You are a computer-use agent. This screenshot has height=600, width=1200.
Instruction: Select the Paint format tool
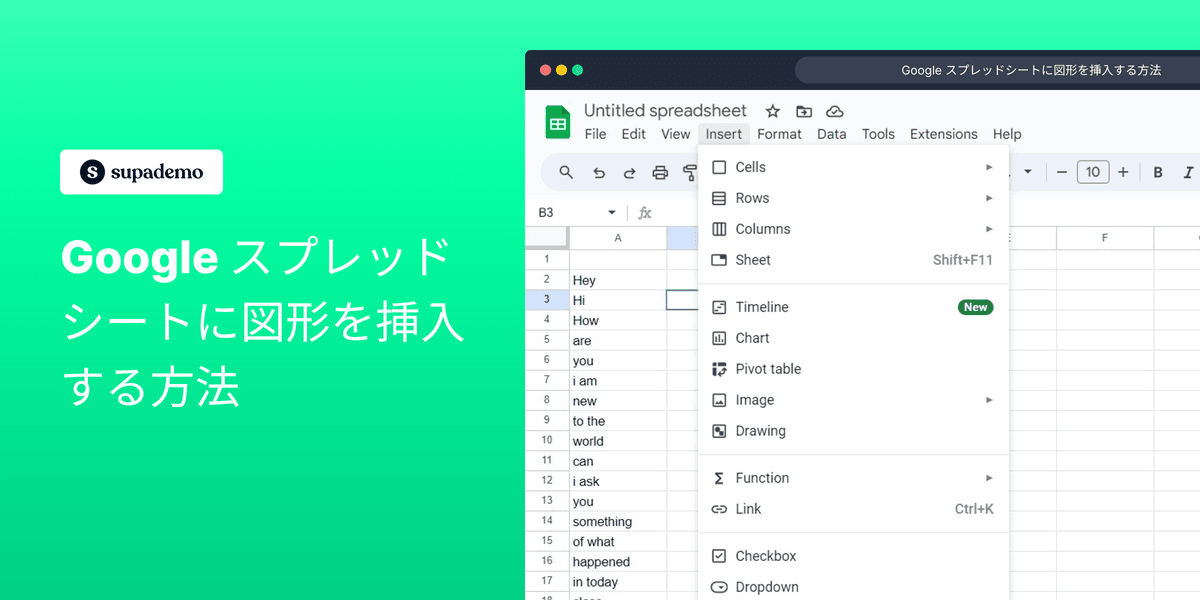pos(690,172)
